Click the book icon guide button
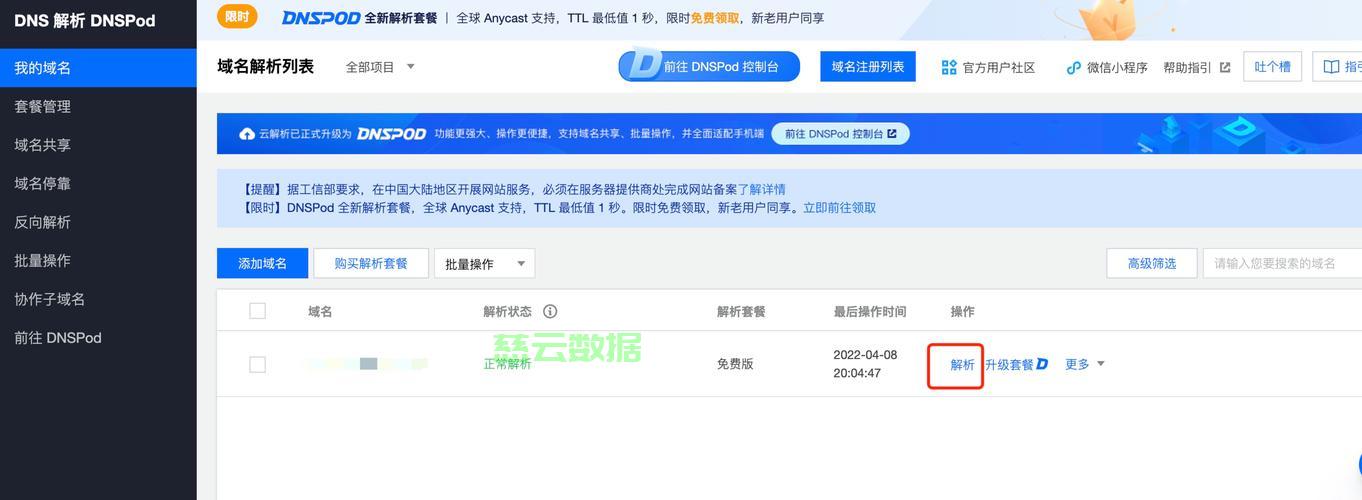Screen dimensions: 1362x500 pyautogui.click(x=1337, y=66)
